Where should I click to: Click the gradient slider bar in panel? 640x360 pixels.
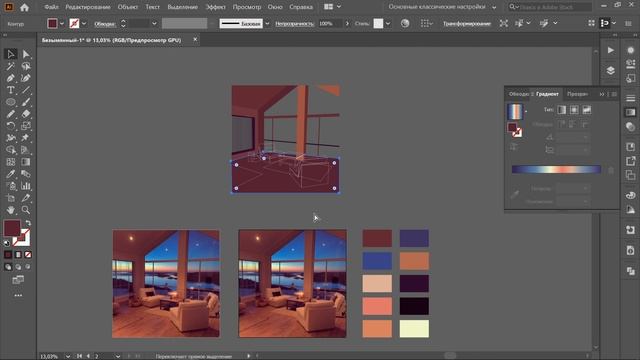click(x=556, y=169)
